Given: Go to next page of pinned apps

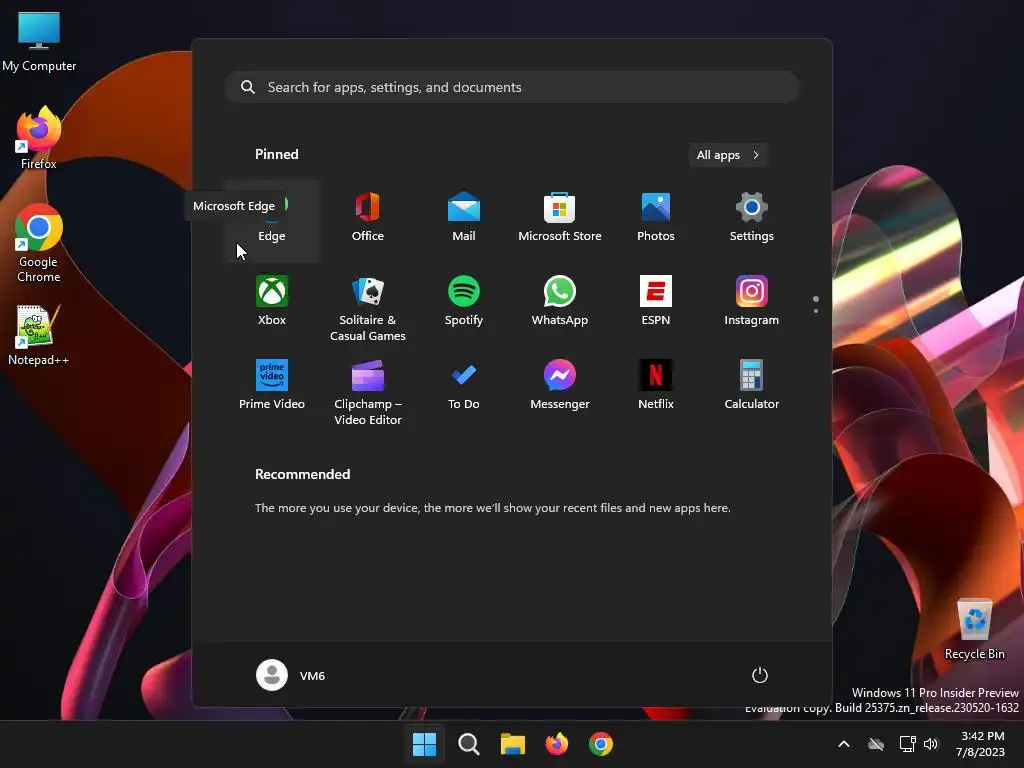Looking at the screenshot, I should (x=816, y=311).
